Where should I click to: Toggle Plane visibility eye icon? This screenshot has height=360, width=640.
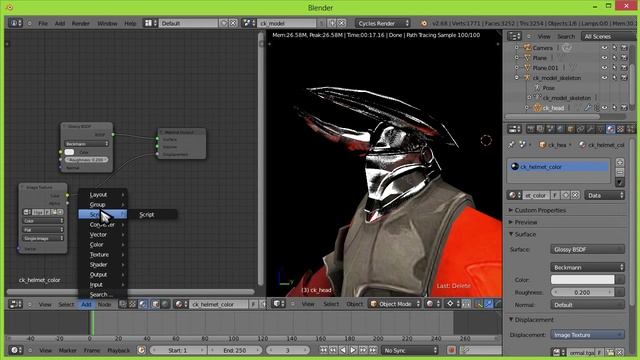pos(604,58)
